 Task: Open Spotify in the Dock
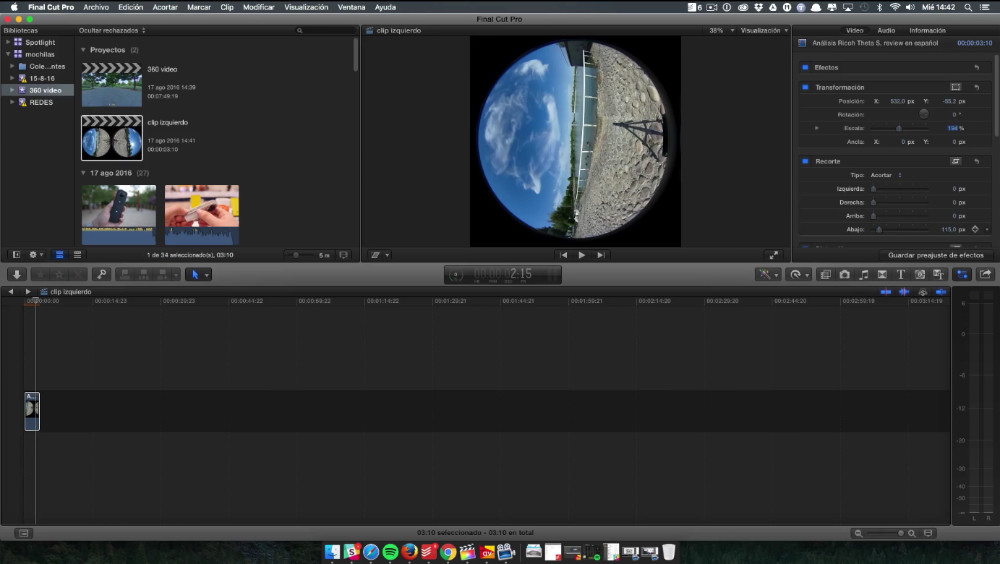(x=390, y=552)
